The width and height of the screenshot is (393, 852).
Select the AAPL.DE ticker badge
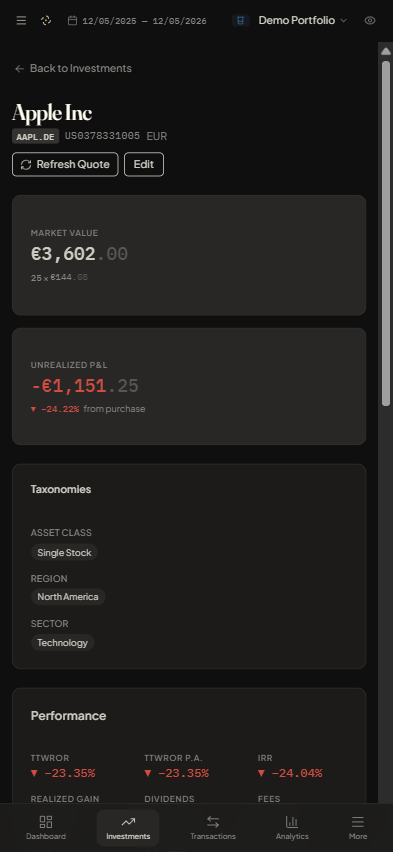click(x=35, y=136)
